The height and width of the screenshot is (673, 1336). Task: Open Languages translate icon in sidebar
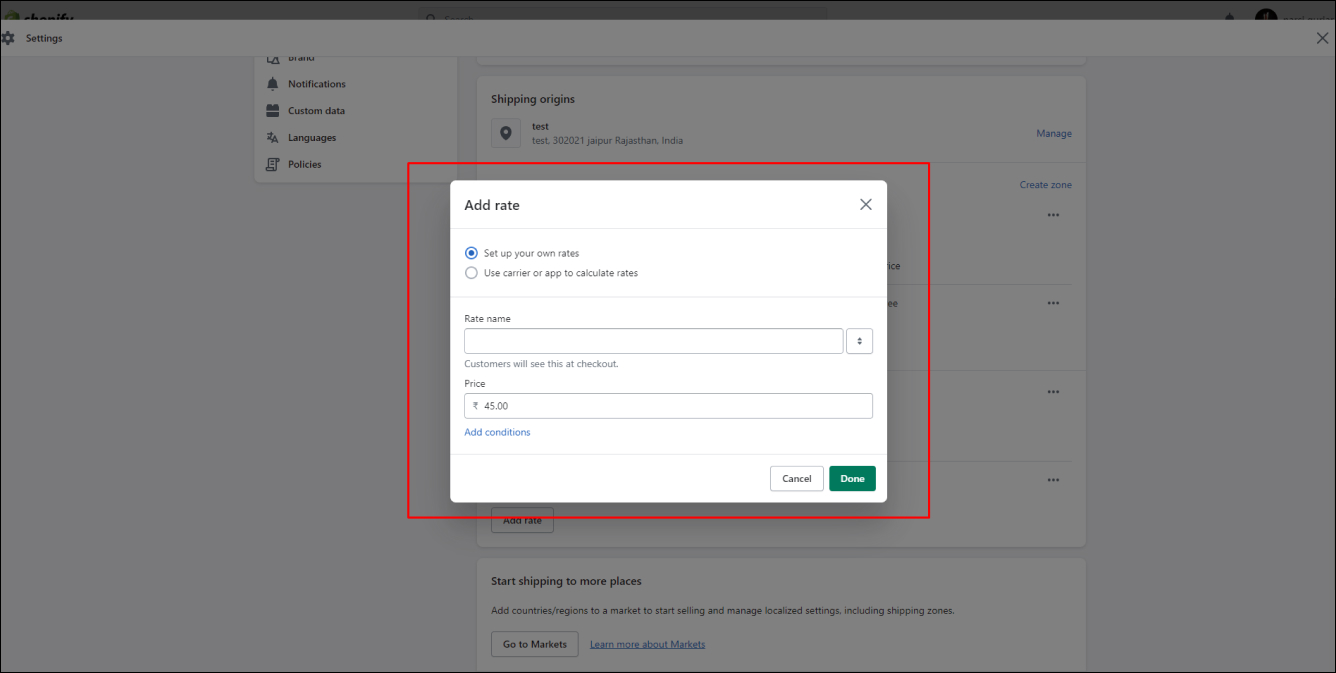click(x=272, y=138)
